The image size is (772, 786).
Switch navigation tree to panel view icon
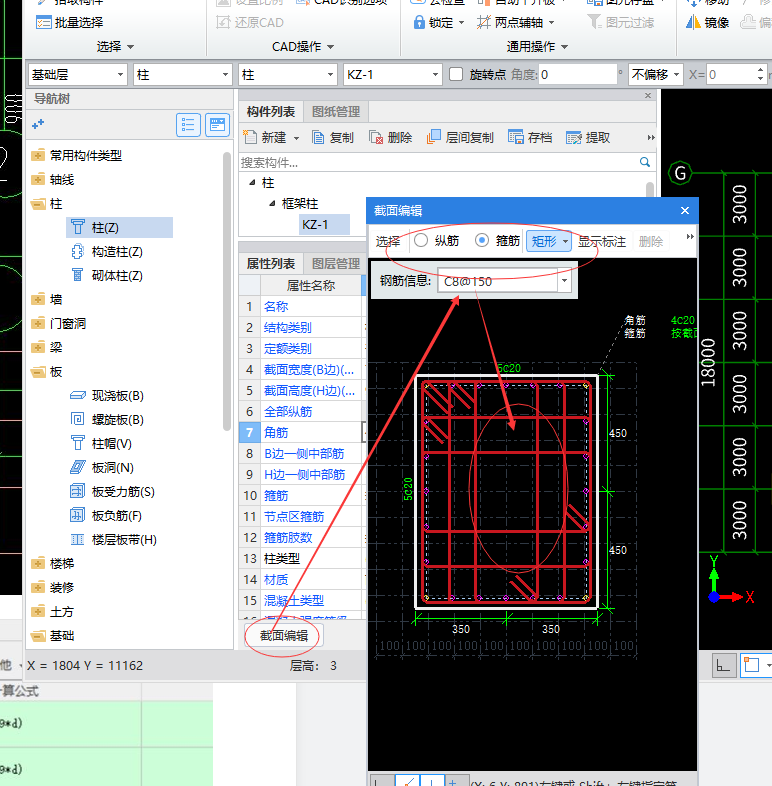click(x=218, y=125)
